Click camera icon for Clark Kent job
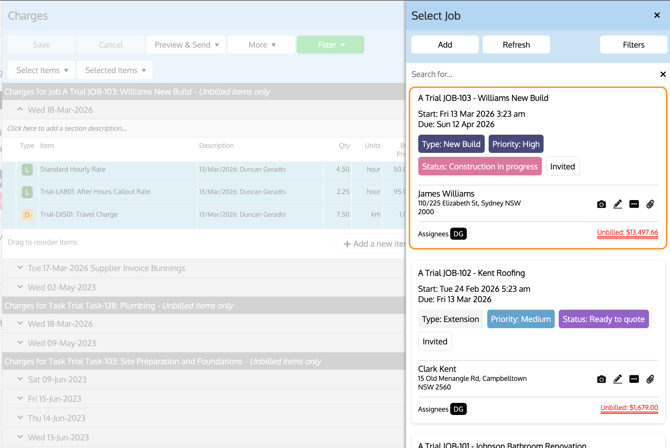The image size is (670, 448). (601, 379)
